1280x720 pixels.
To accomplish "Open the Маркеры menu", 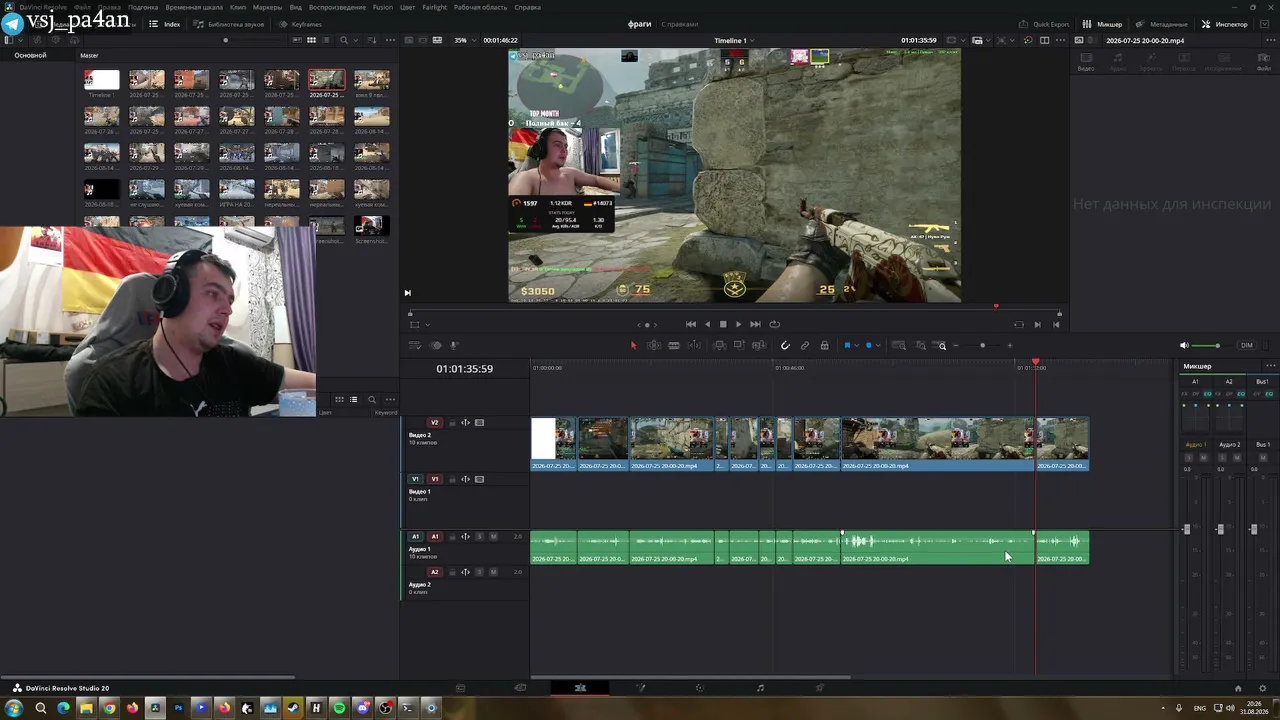I will click(x=267, y=7).
